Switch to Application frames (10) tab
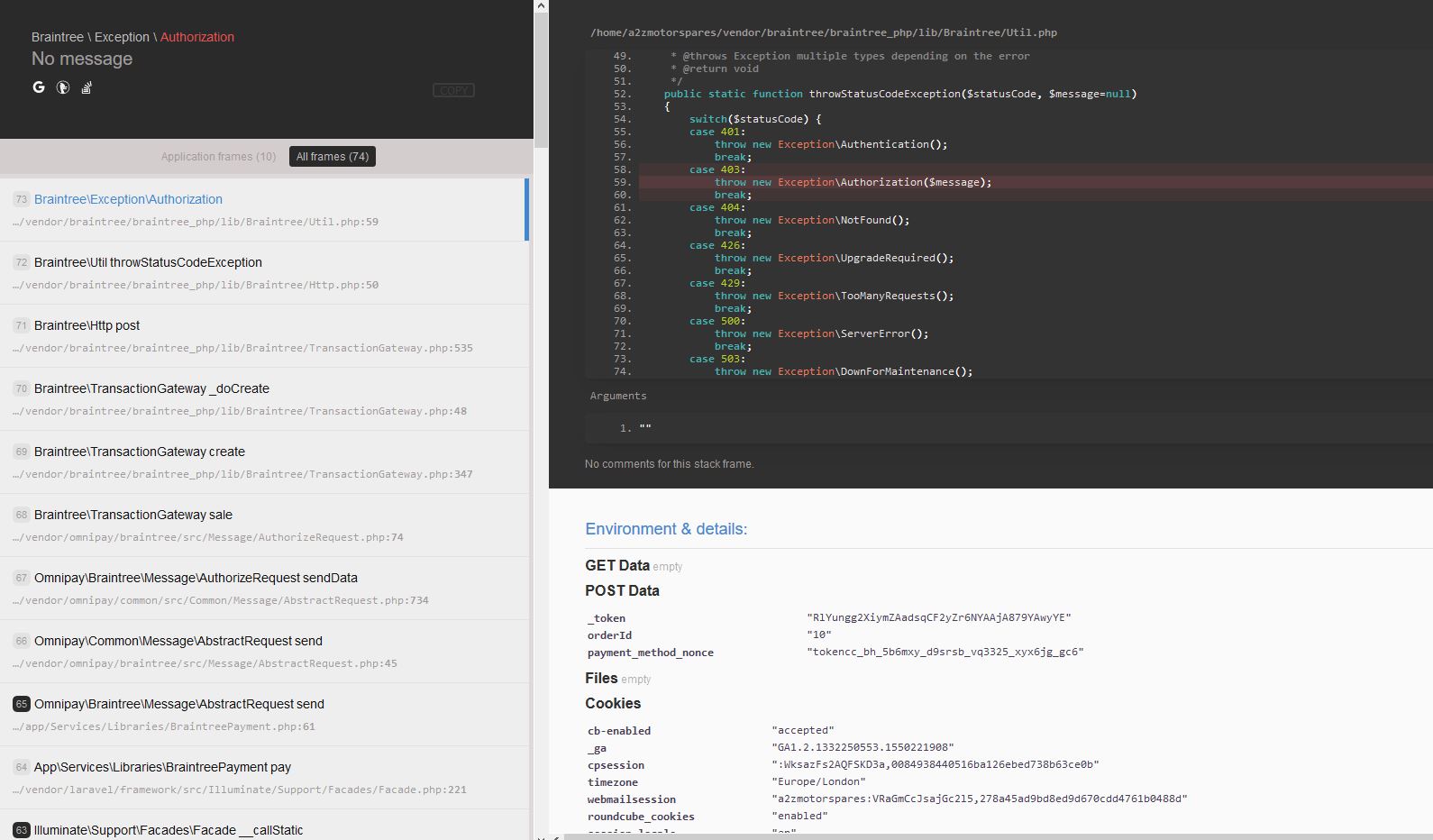 [219, 157]
